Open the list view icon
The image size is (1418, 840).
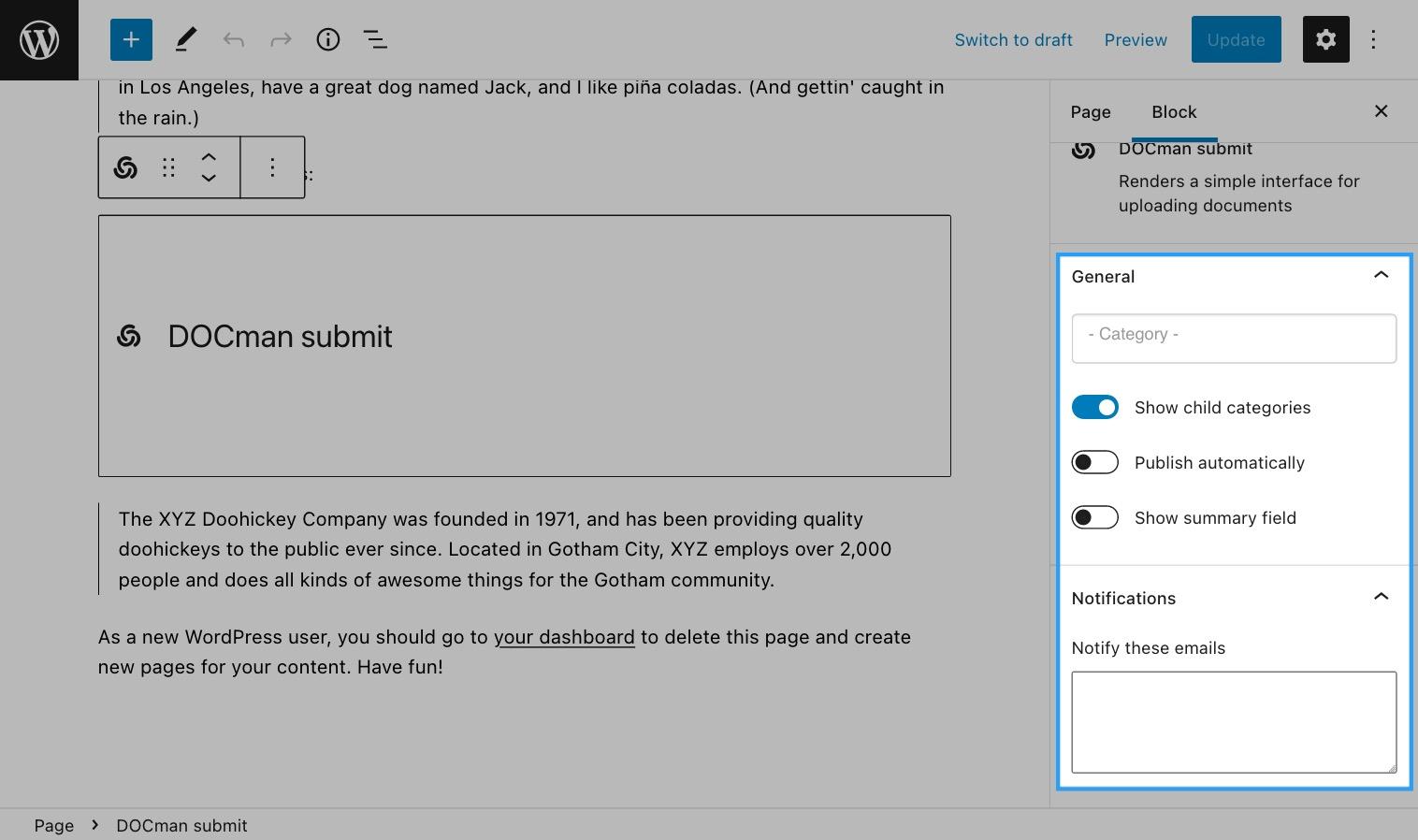click(375, 39)
